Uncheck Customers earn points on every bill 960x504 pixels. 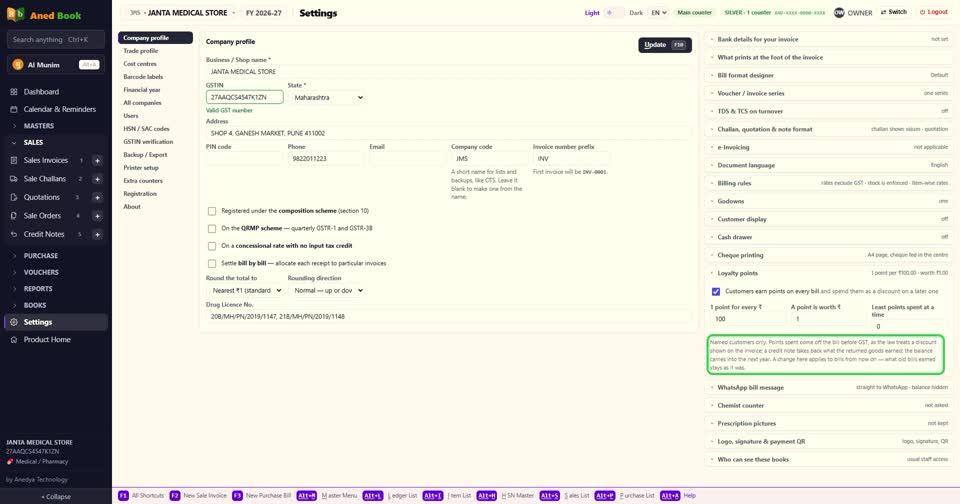[716, 291]
